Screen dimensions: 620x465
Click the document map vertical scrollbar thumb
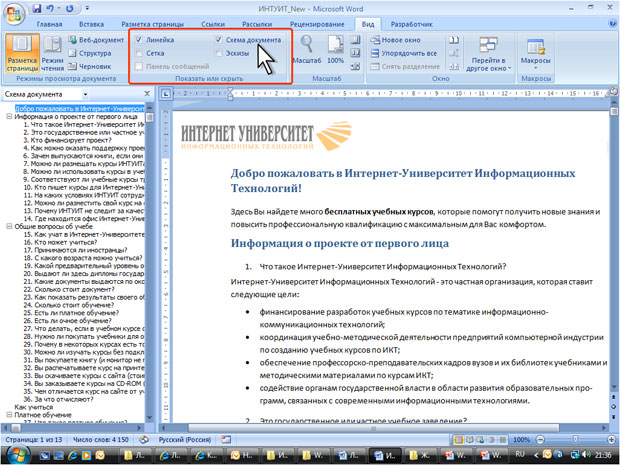tap(149, 117)
